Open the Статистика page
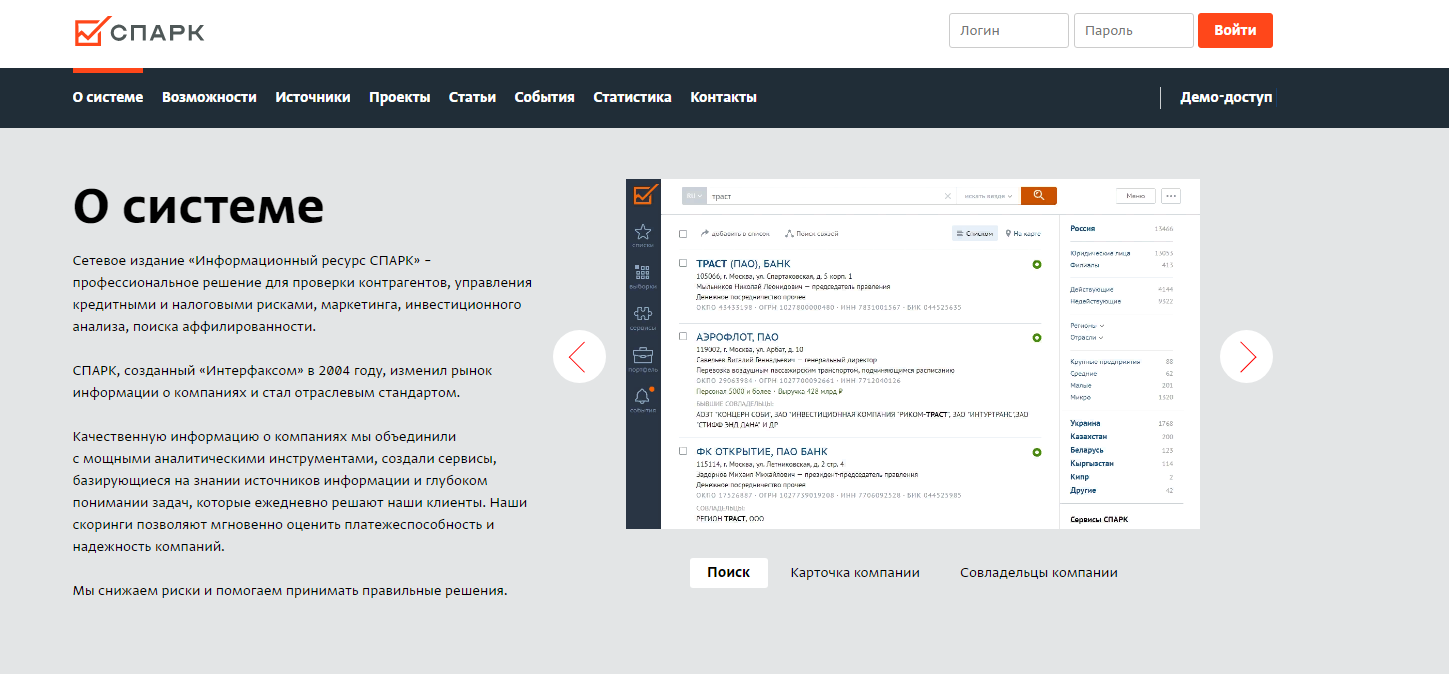 click(632, 97)
